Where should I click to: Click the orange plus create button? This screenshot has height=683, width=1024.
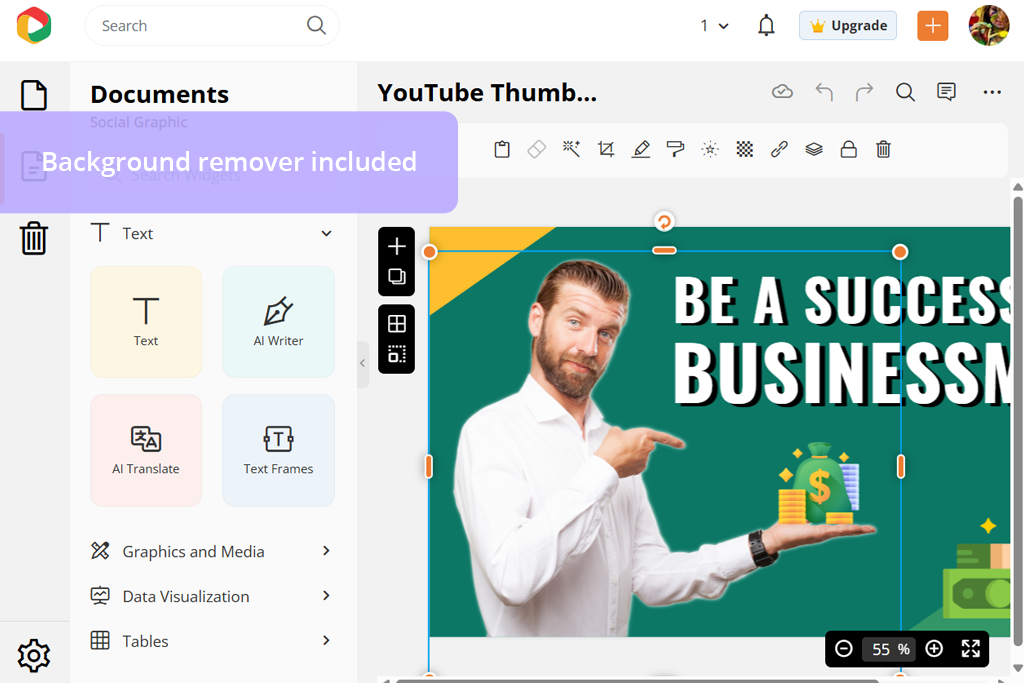pyautogui.click(x=933, y=25)
